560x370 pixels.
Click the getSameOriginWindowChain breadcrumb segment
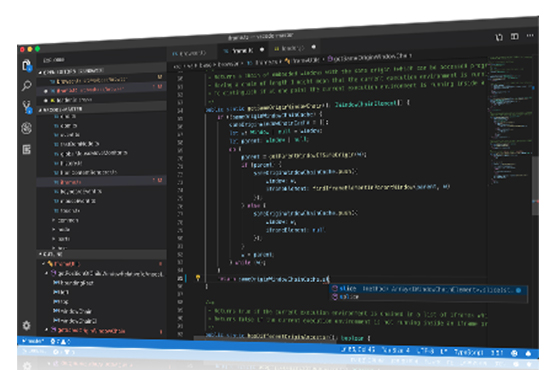click(369, 57)
